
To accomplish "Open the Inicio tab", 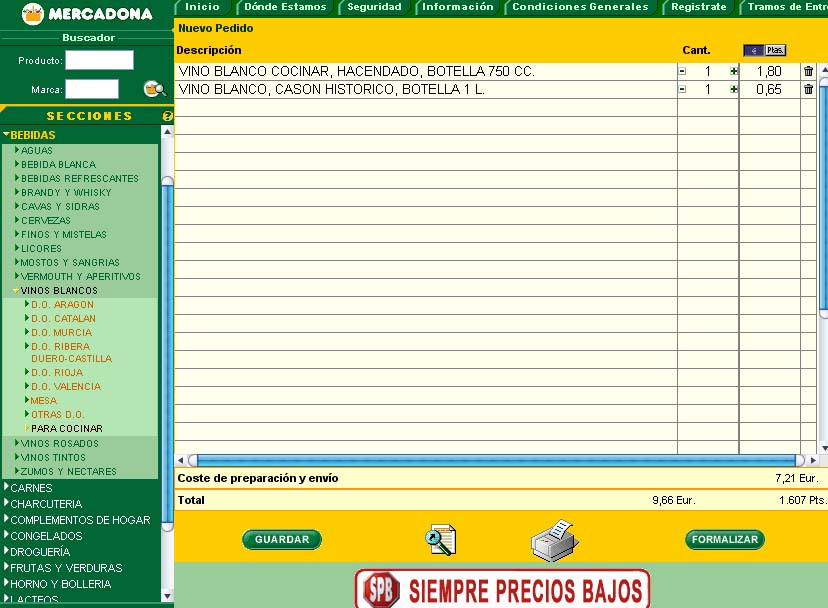I will pos(202,7).
